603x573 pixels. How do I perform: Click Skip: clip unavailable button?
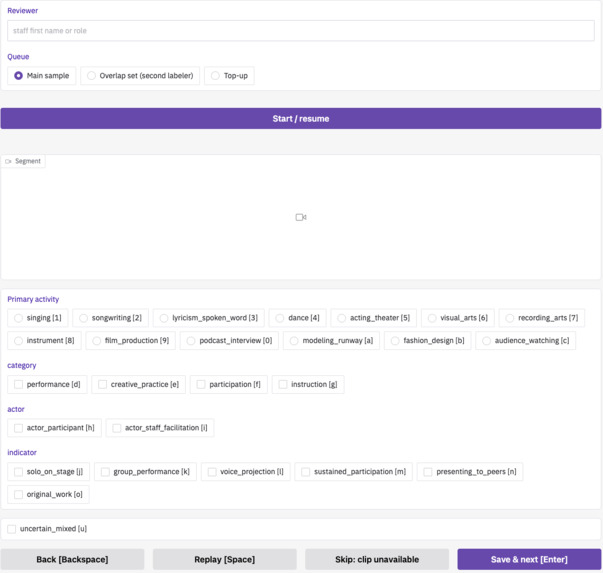(377, 560)
